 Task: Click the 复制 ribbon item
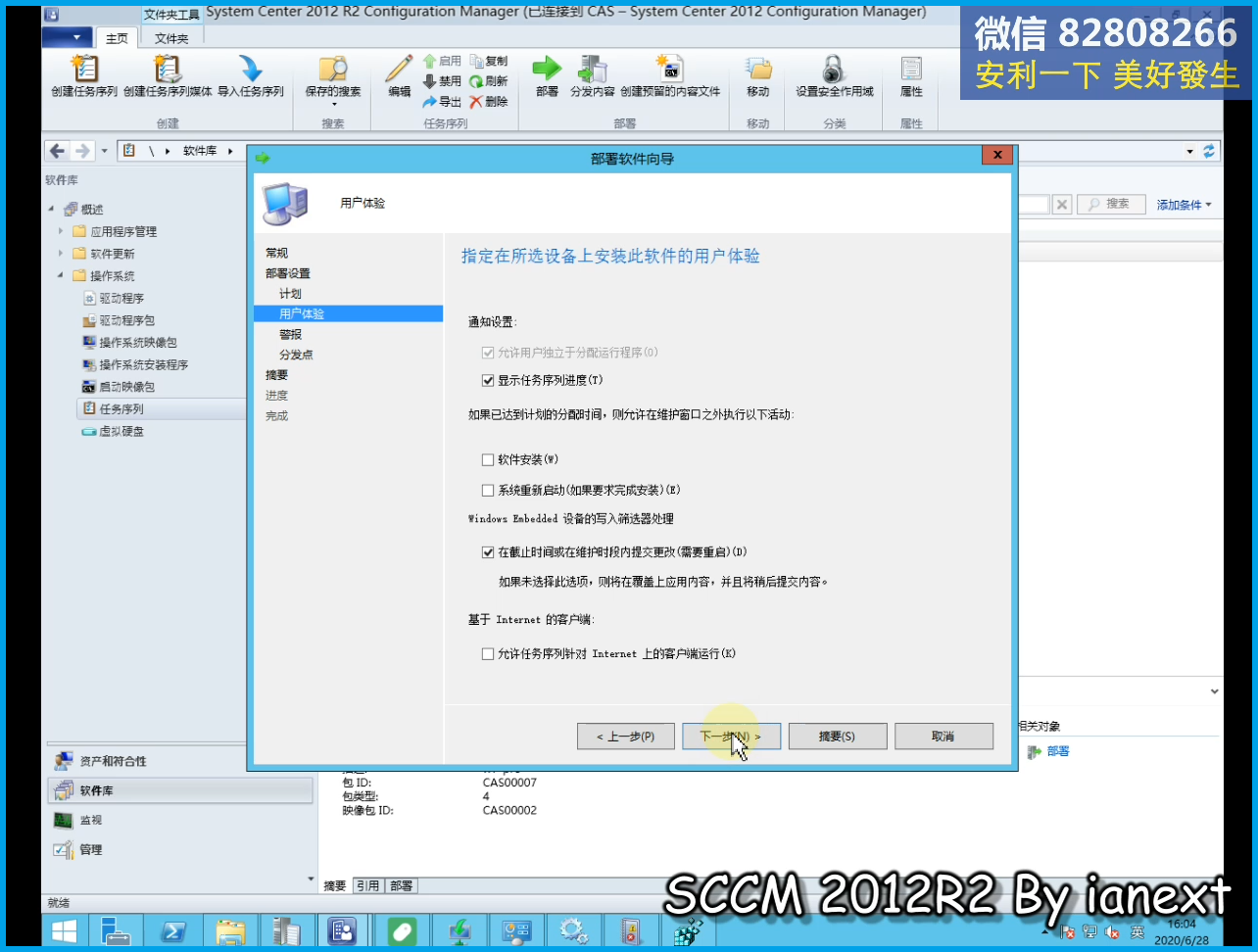coord(489,61)
